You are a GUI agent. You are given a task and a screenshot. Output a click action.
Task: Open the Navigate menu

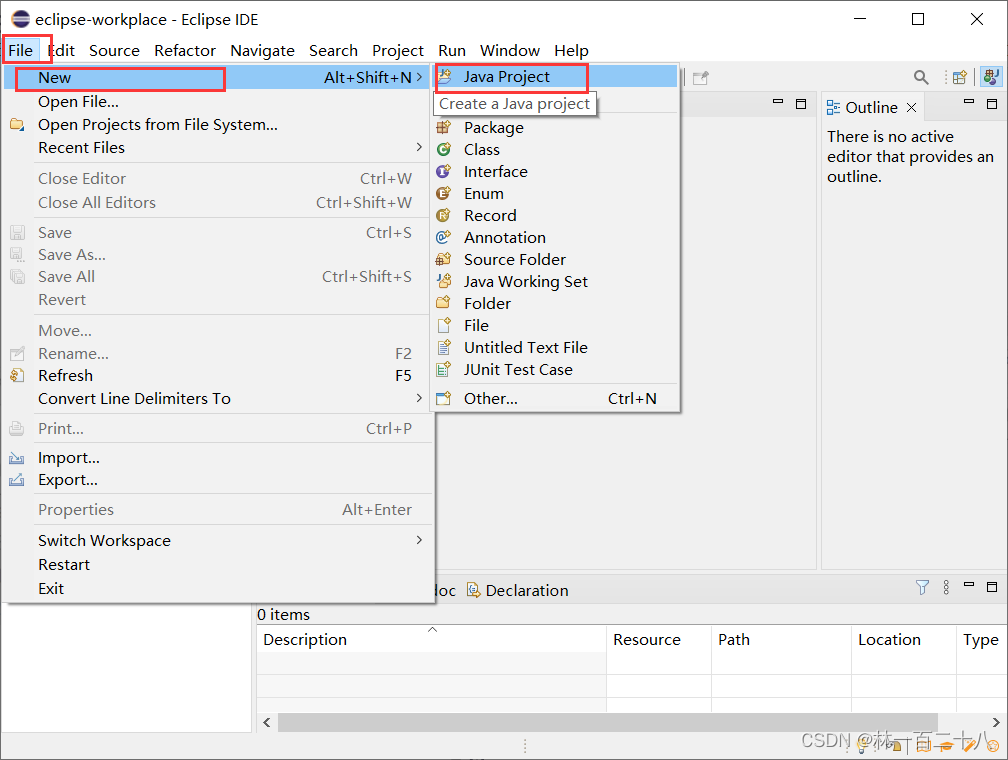click(x=262, y=50)
